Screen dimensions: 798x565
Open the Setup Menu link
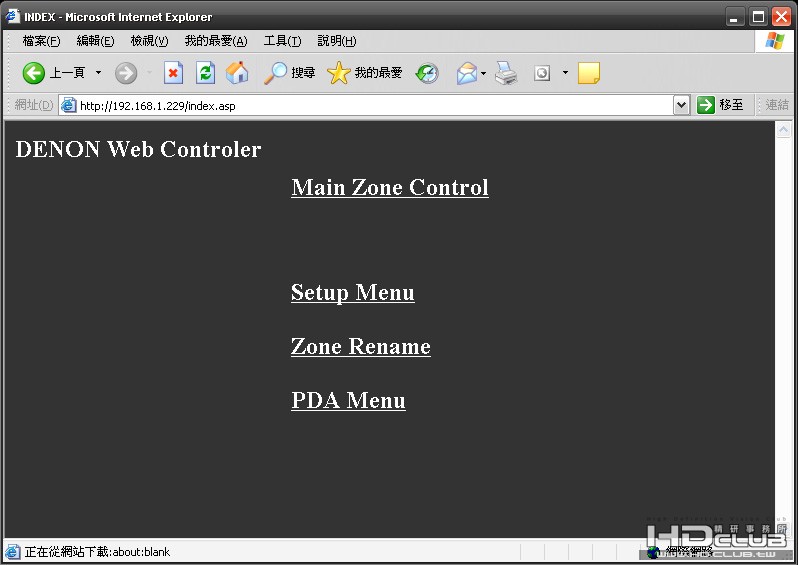pyautogui.click(x=353, y=292)
